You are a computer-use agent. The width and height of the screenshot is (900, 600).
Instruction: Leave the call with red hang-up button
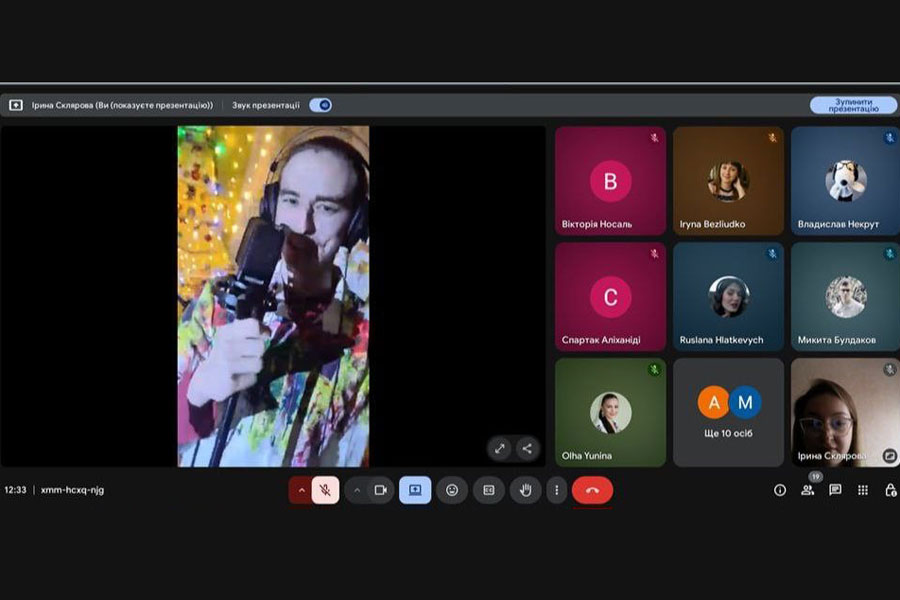(592, 490)
